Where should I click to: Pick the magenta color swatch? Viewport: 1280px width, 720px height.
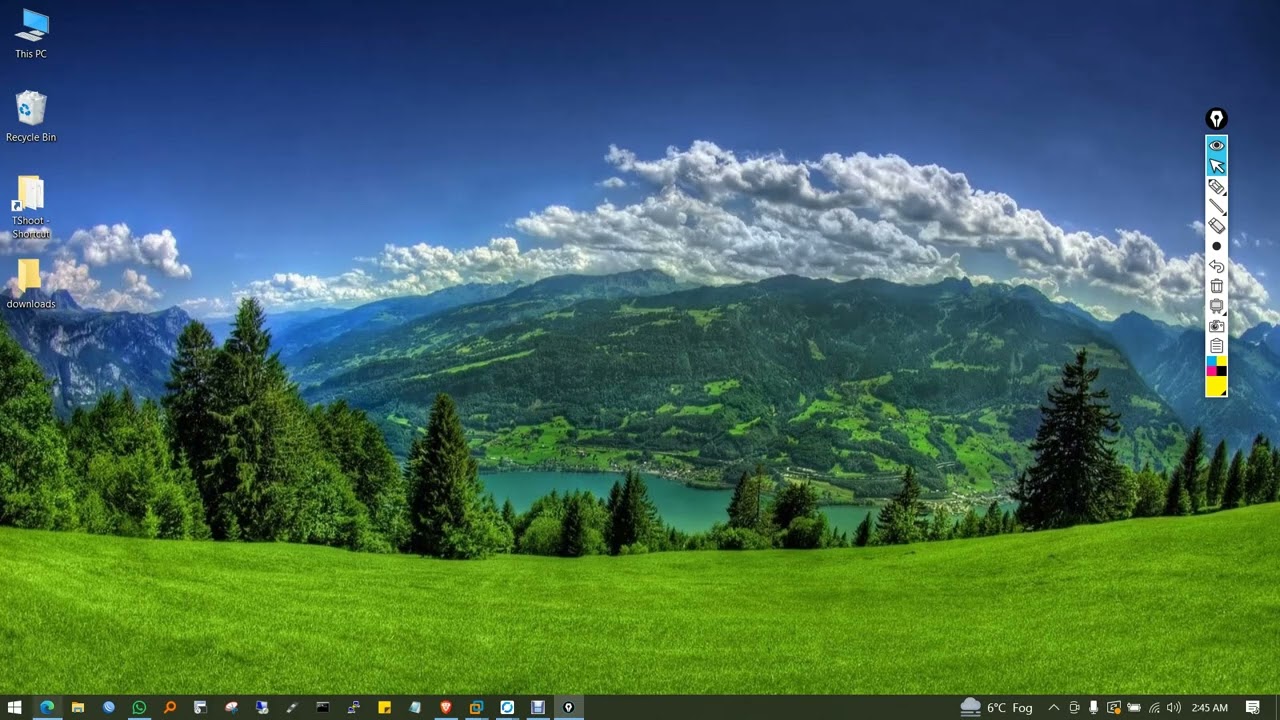[x=1211, y=371]
